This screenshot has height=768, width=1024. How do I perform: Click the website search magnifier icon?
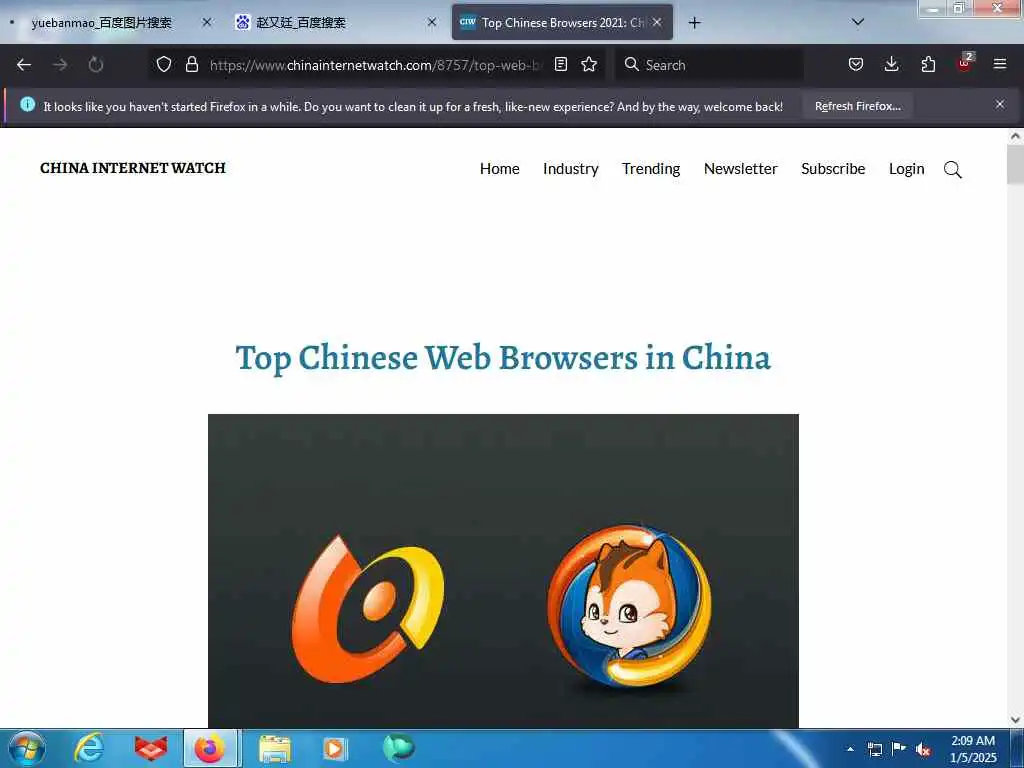point(953,170)
